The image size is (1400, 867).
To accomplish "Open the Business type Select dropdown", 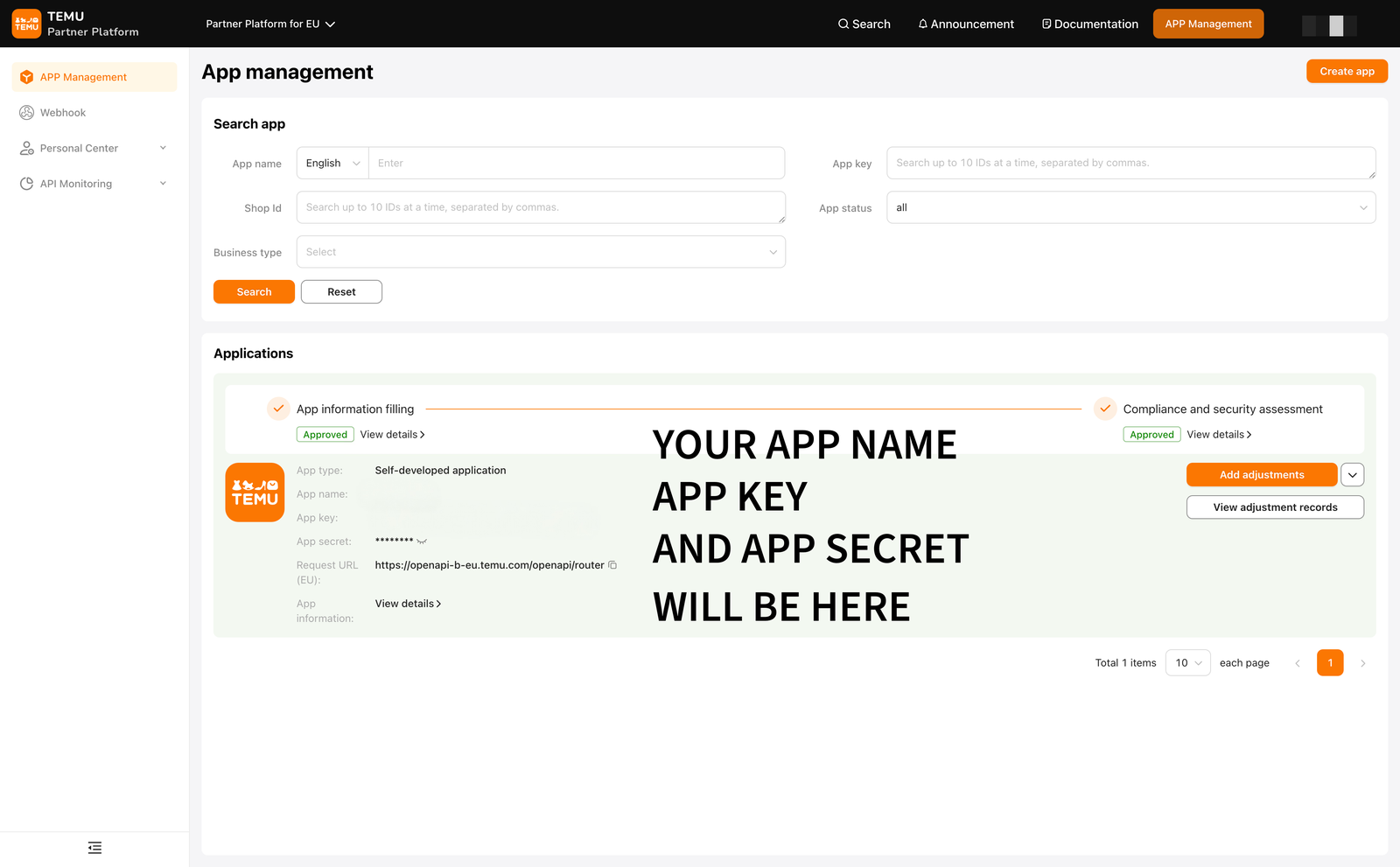I will [541, 252].
